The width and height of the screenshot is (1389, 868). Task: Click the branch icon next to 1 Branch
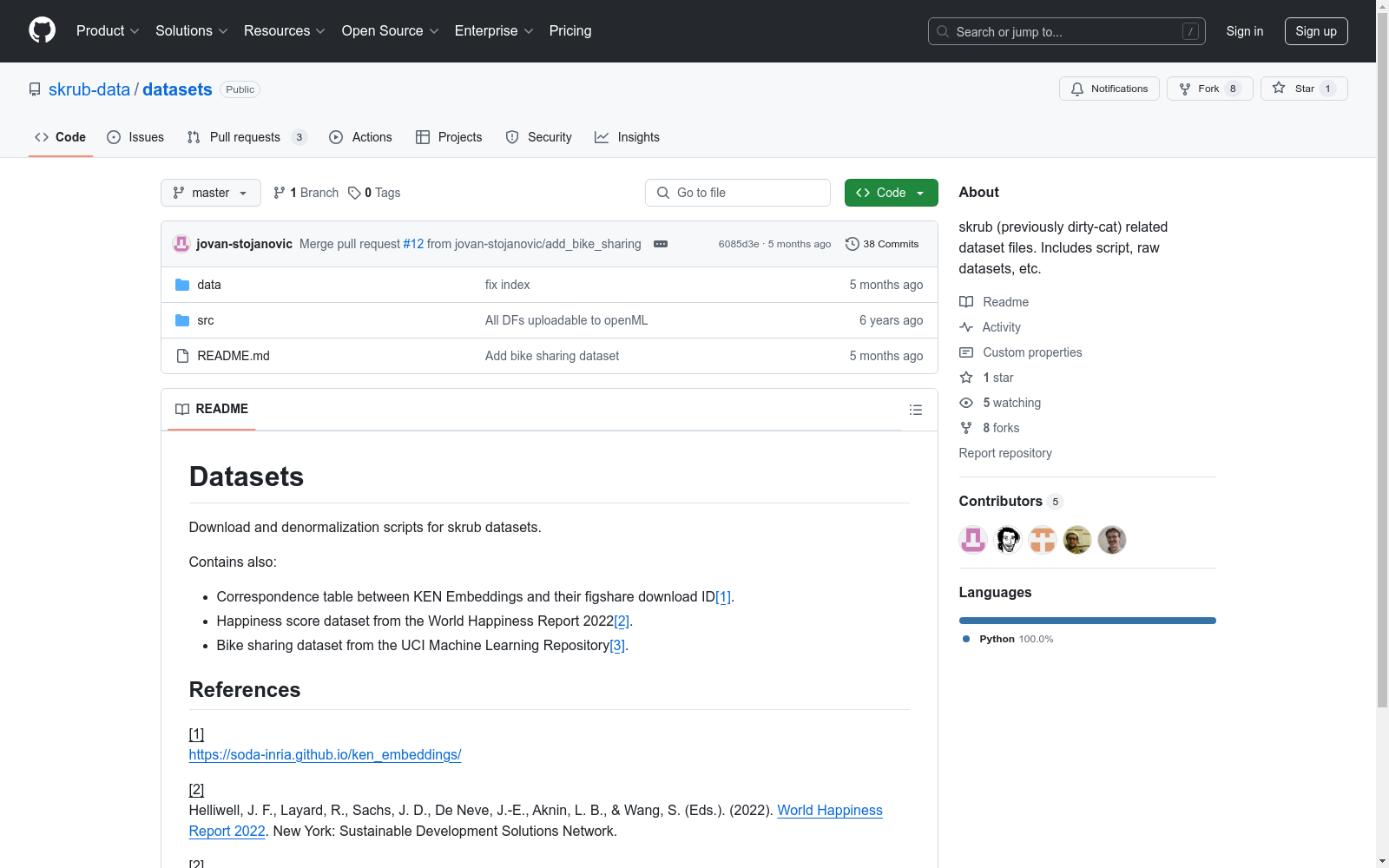(x=280, y=193)
